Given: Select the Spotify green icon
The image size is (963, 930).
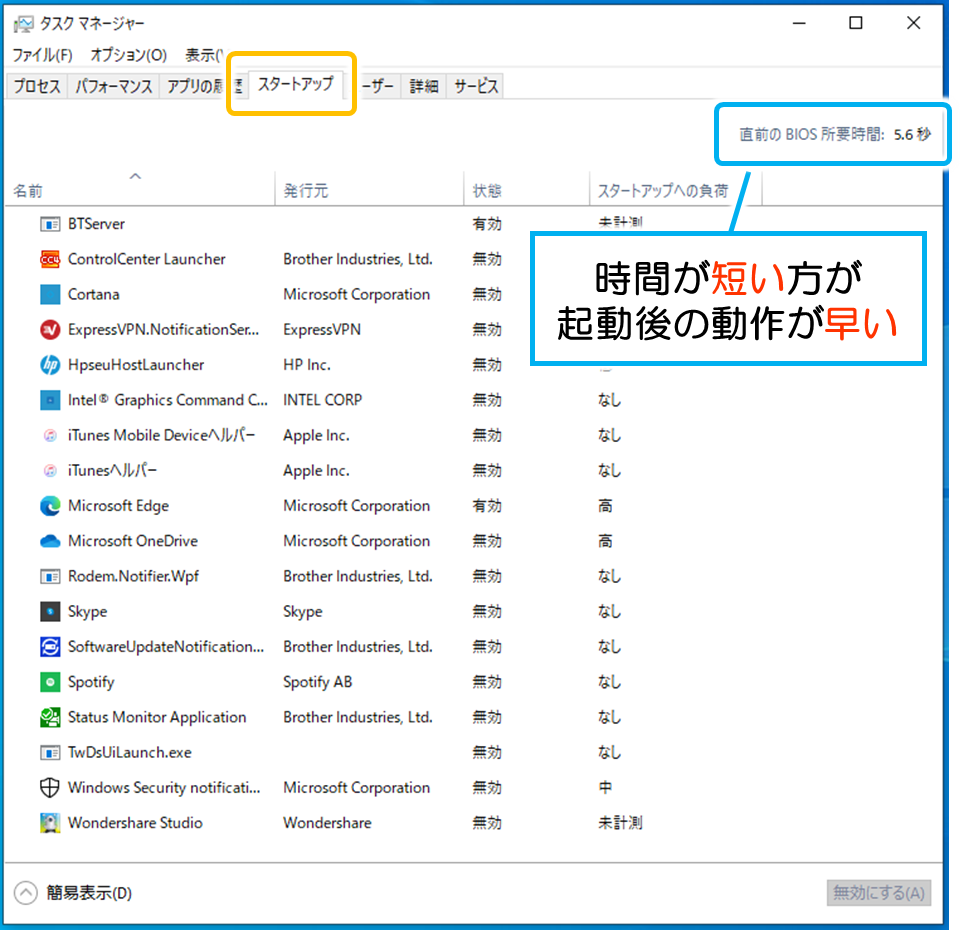Looking at the screenshot, I should pos(50,682).
